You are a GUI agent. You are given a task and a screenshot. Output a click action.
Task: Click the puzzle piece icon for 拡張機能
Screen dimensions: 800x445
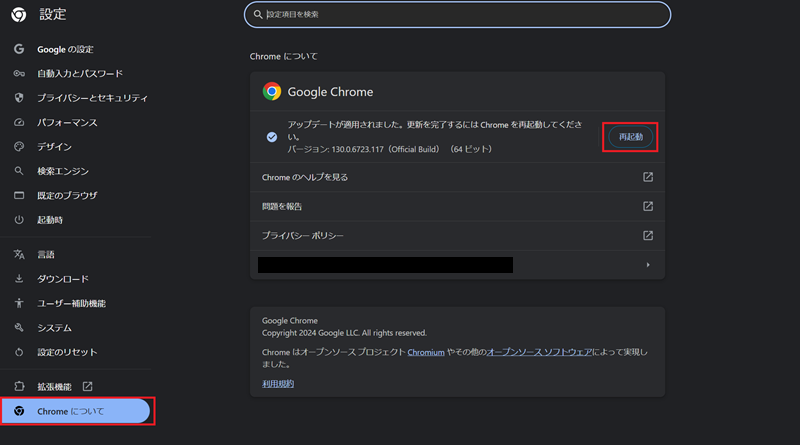[x=19, y=386]
